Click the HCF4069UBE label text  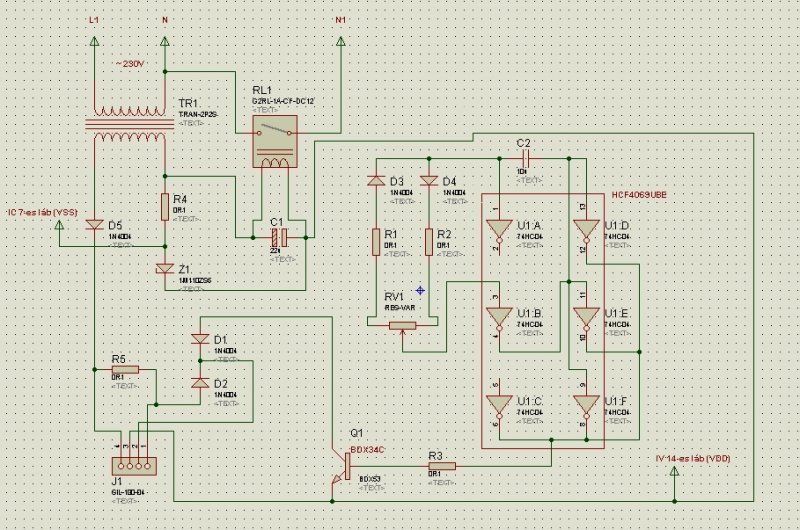pyautogui.click(x=639, y=195)
